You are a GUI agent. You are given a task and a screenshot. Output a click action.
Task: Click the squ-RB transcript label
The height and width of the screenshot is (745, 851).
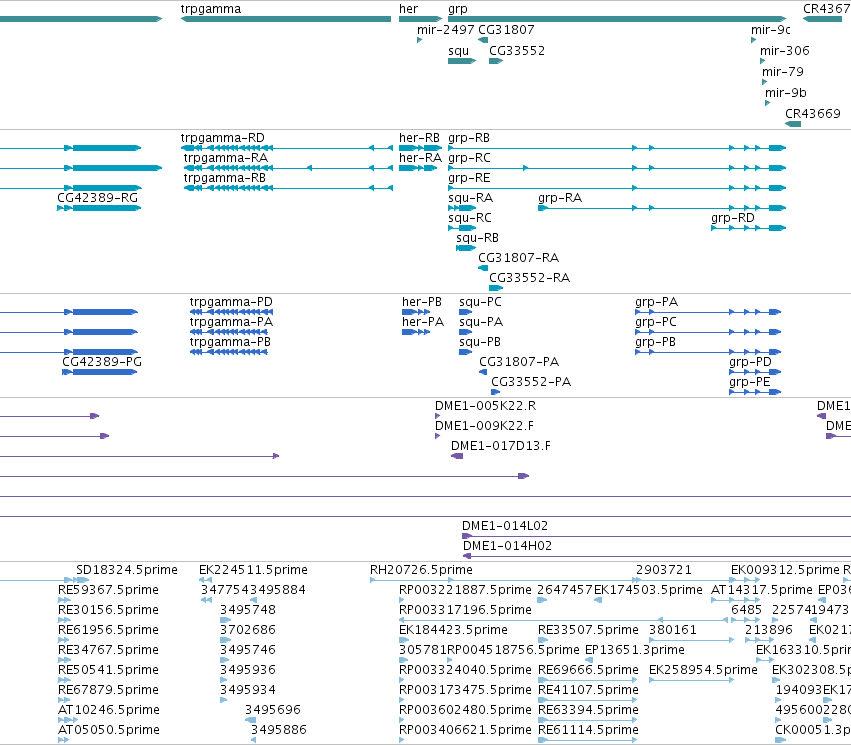[477, 238]
